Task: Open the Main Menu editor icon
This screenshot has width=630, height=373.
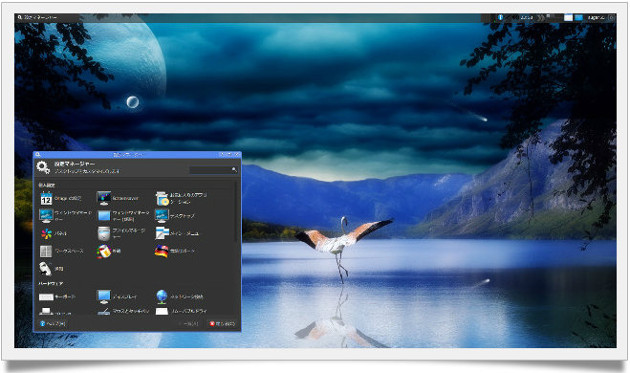Action: coord(162,234)
